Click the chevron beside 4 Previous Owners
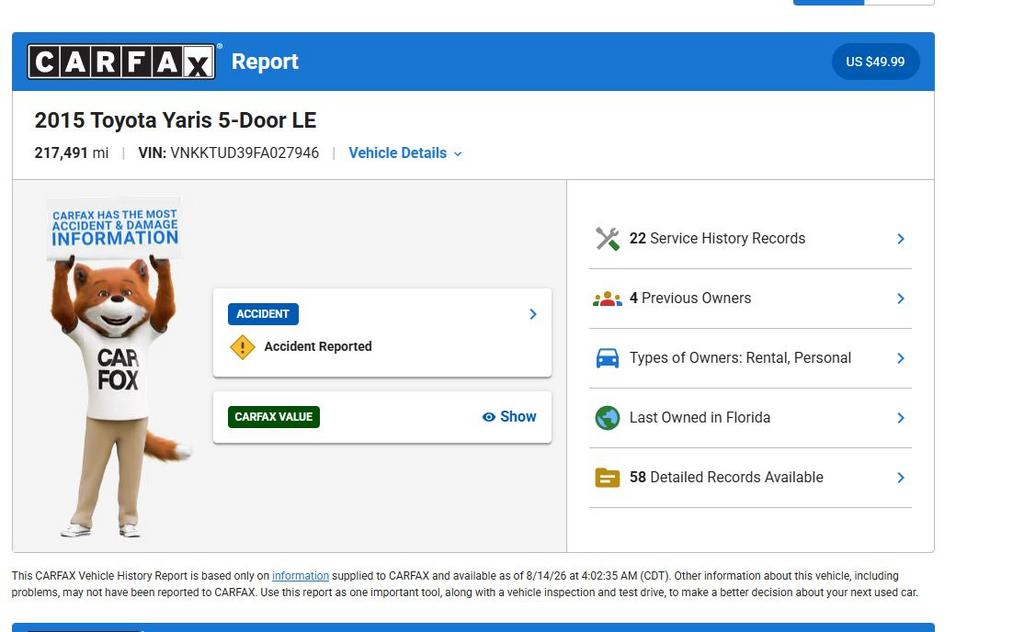The image size is (1024, 632). pyautogui.click(x=901, y=298)
